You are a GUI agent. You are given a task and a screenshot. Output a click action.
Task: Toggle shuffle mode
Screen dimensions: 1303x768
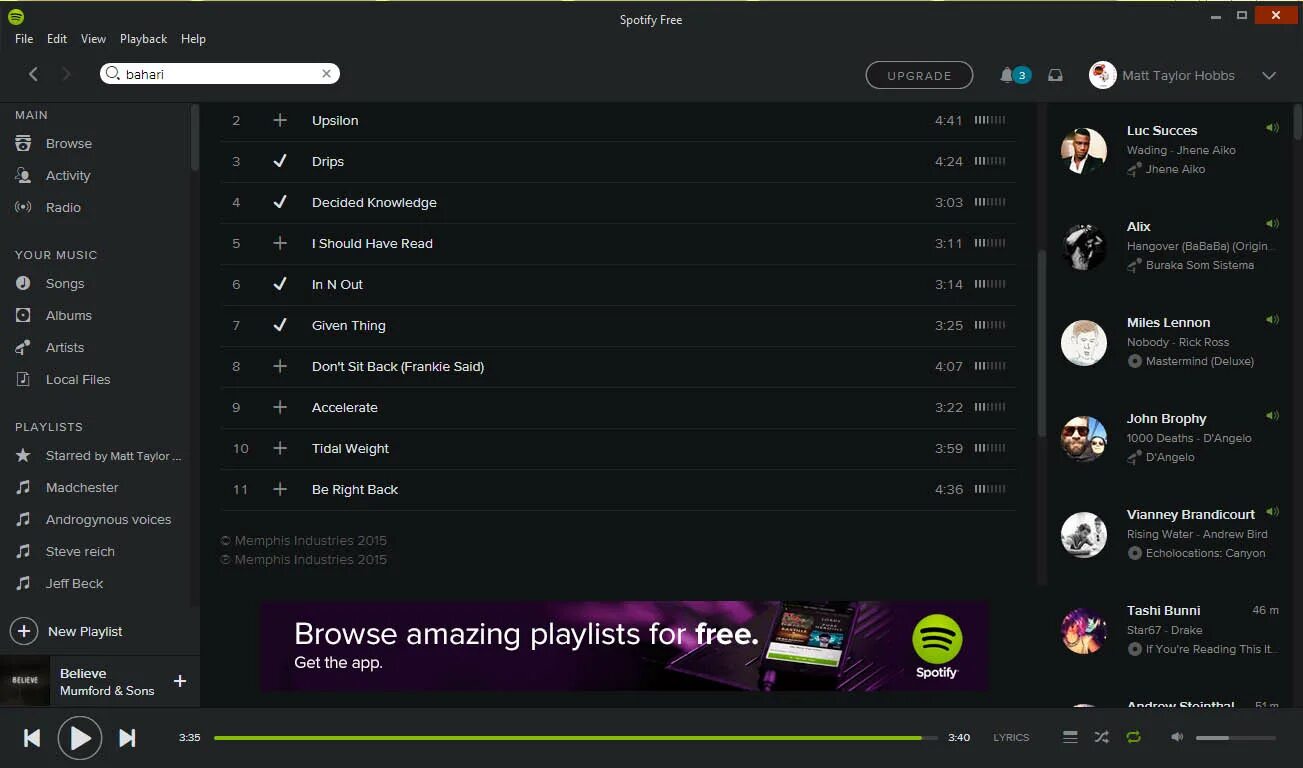1101,738
